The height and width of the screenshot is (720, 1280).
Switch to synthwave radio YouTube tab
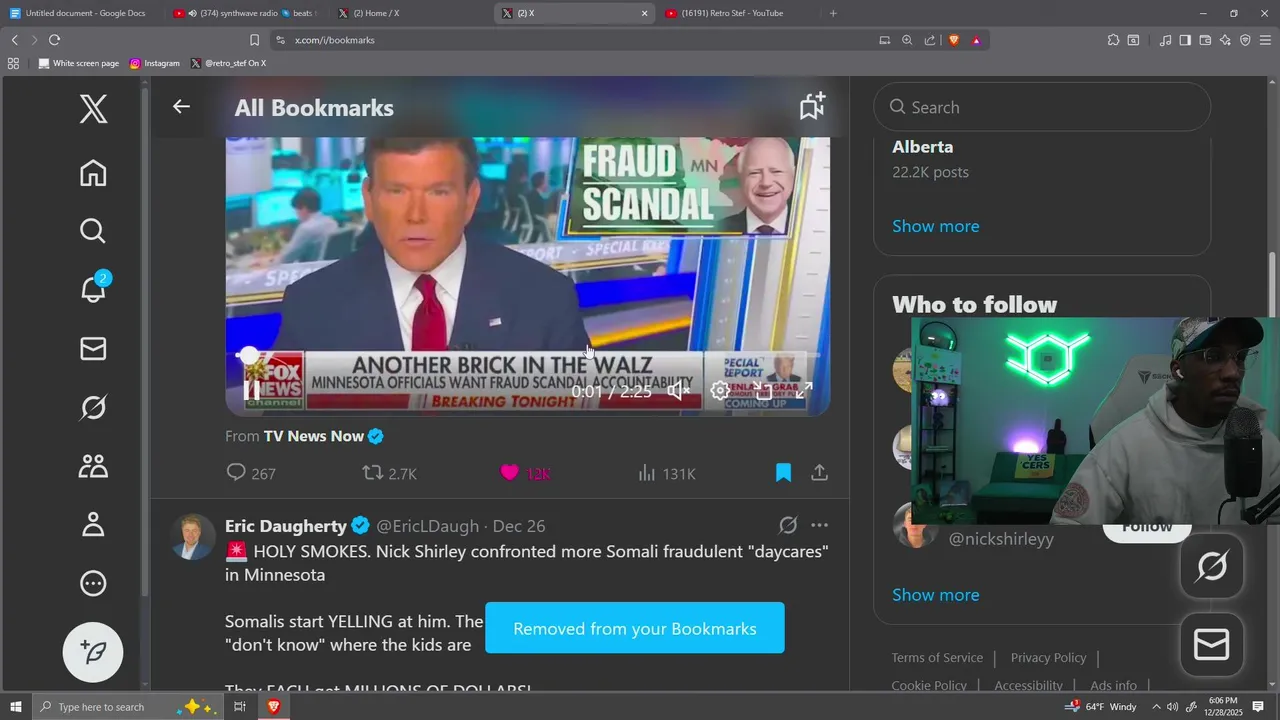pyautogui.click(x=244, y=13)
